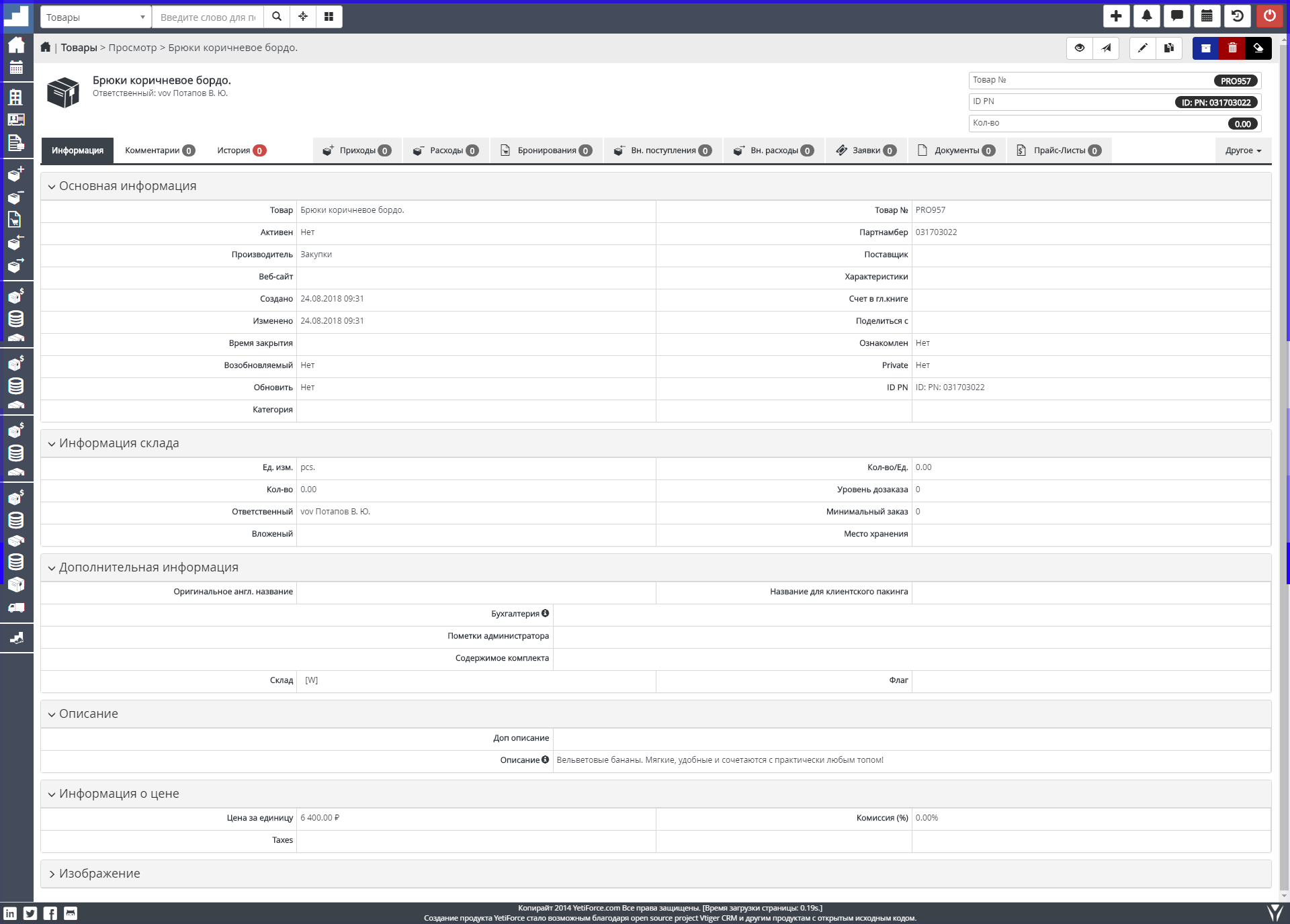Expand the Изображение section

pyautogui.click(x=99, y=874)
